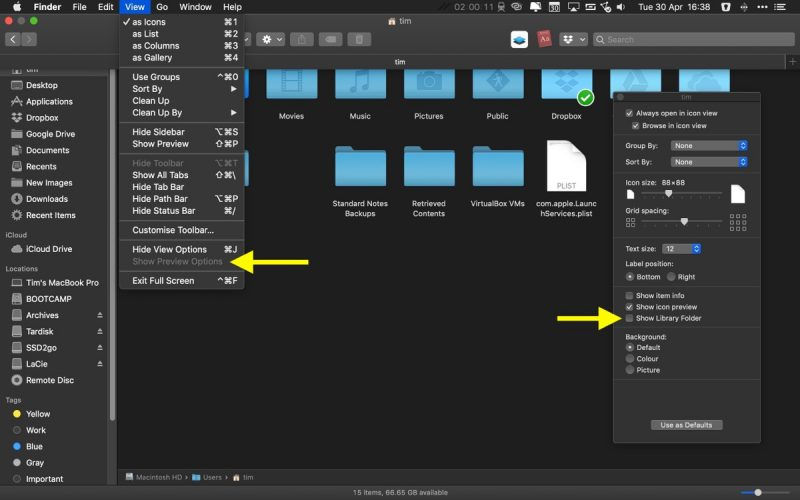
Task: Select com.apple.LaunchServices.plist file
Action: [566, 166]
